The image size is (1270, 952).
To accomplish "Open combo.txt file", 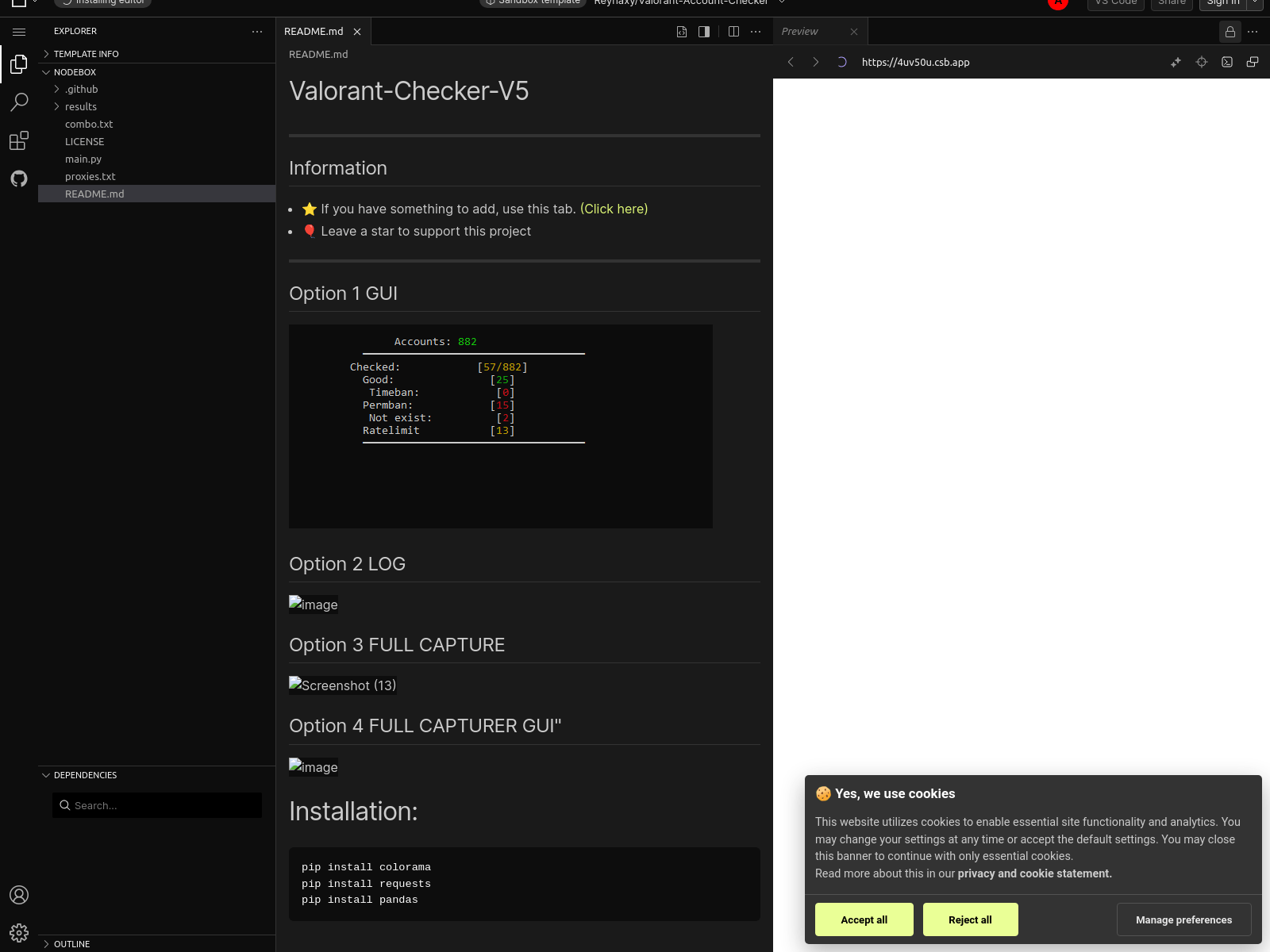I will click(x=156, y=125).
